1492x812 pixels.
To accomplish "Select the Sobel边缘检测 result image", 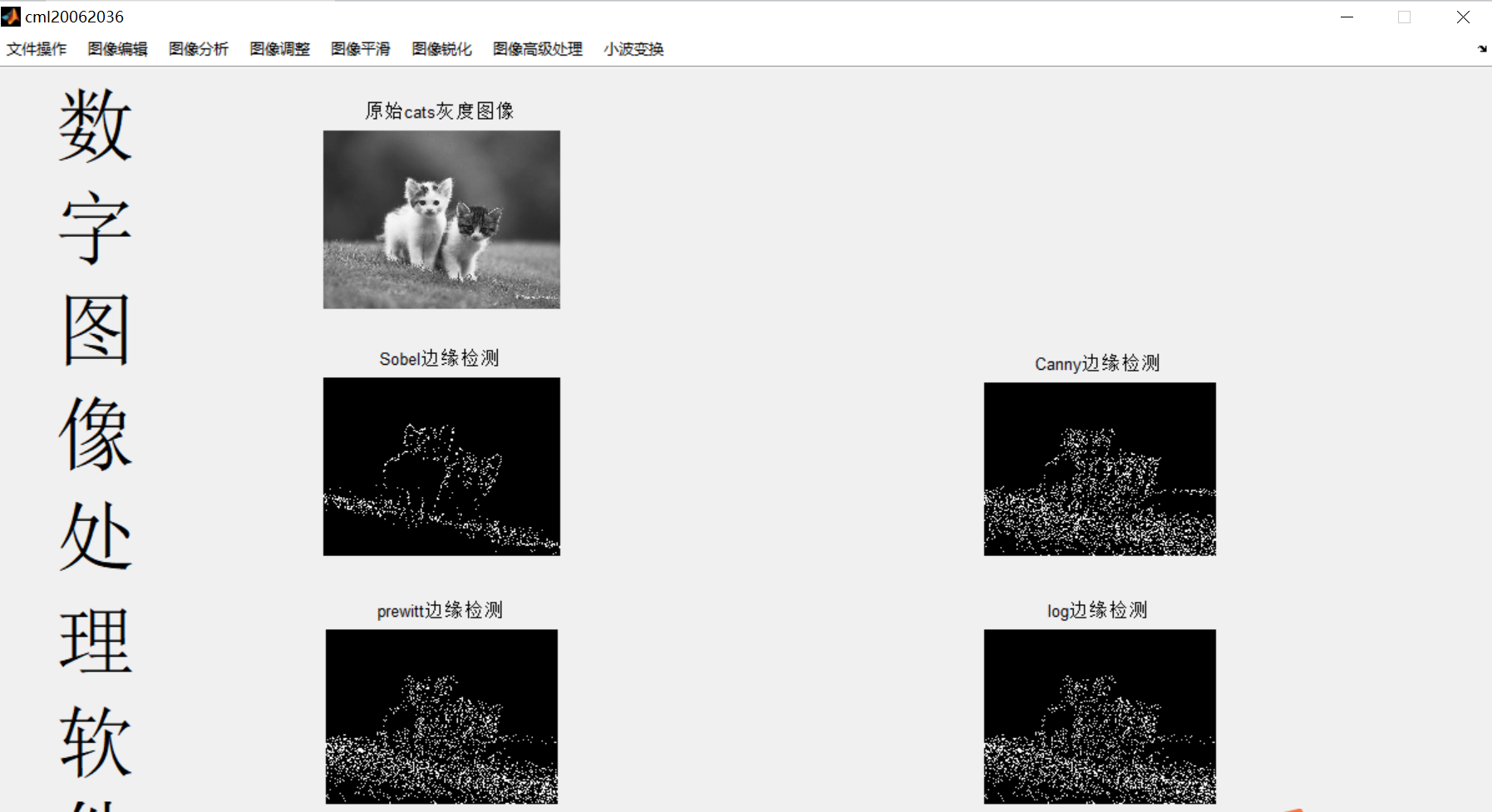I will (441, 465).
